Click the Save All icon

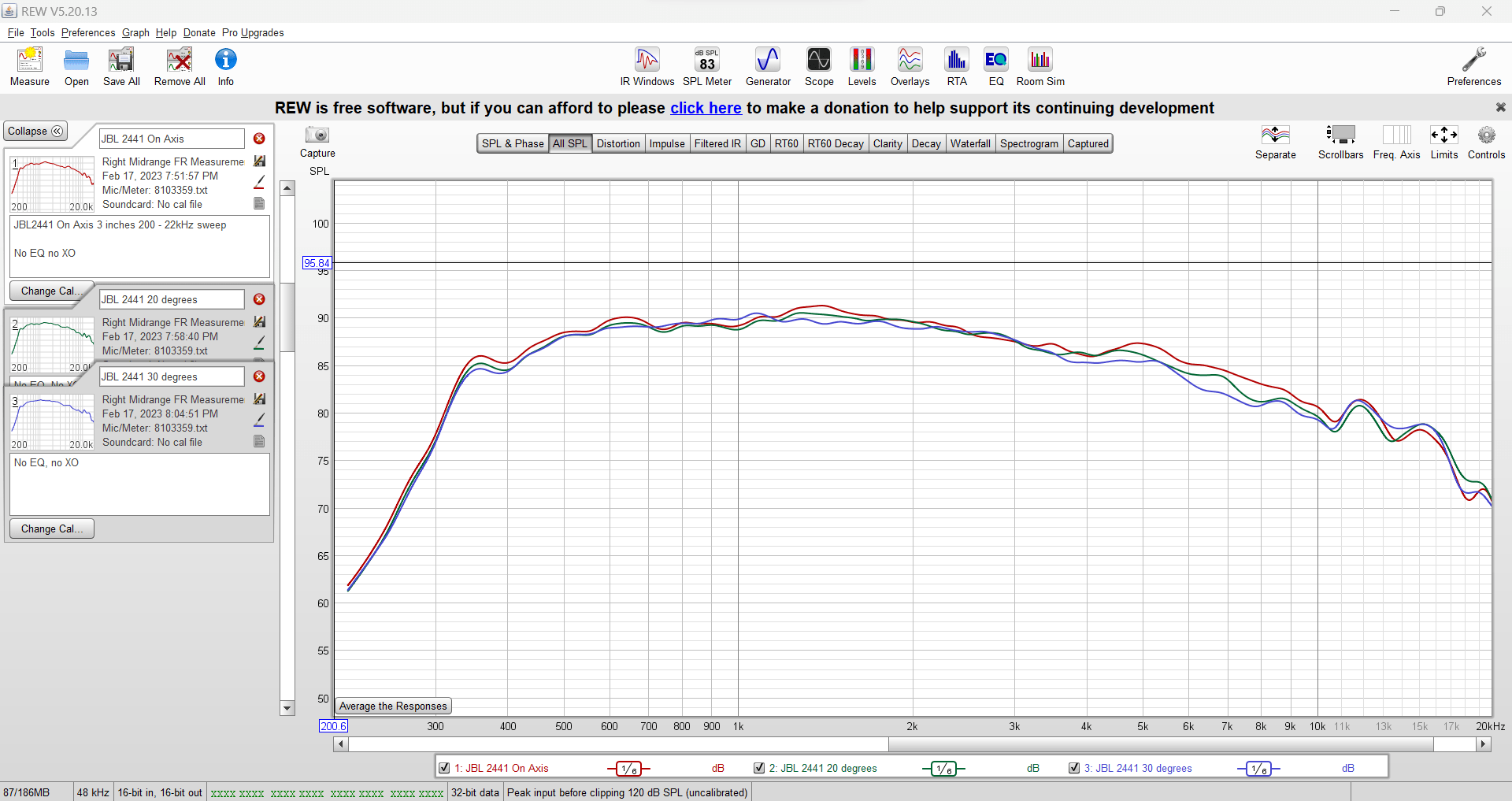[x=121, y=67]
